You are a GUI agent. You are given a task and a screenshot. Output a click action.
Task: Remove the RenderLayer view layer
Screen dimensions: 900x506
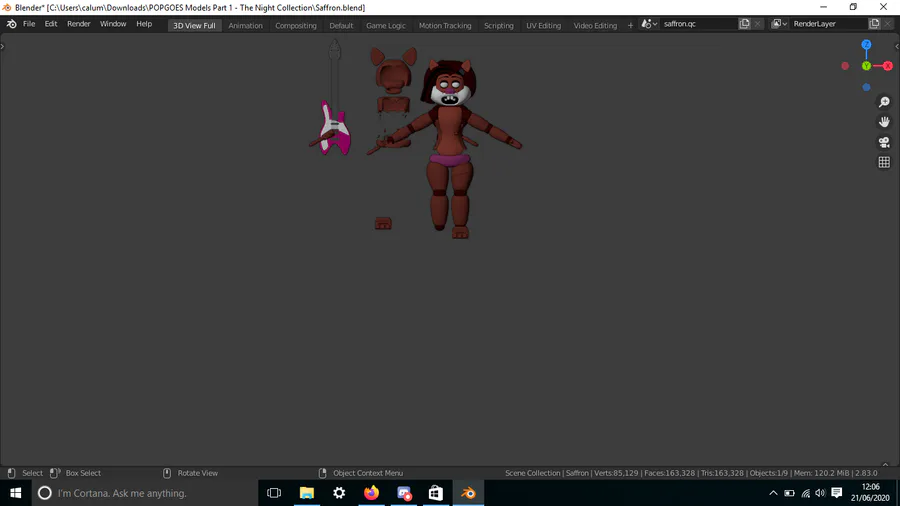pyautogui.click(x=887, y=24)
